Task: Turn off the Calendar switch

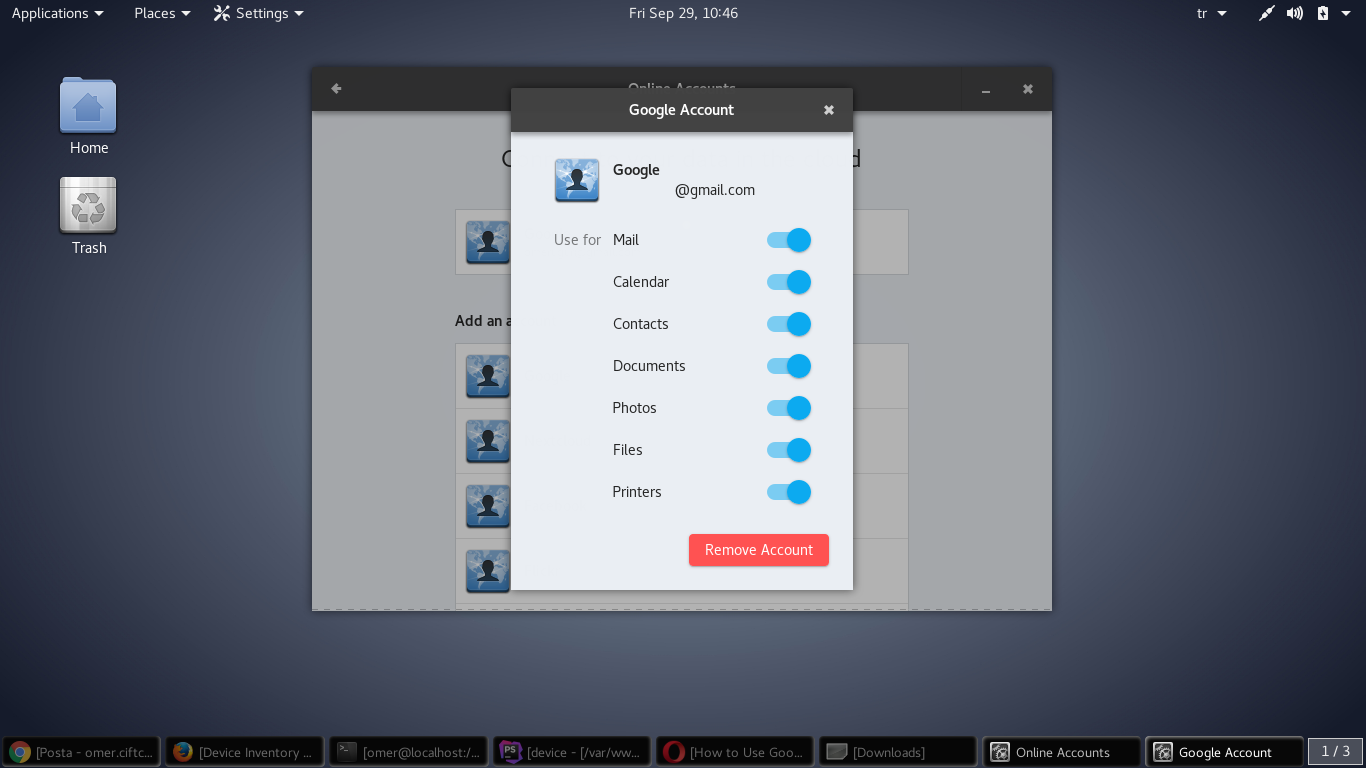Action: (x=788, y=282)
